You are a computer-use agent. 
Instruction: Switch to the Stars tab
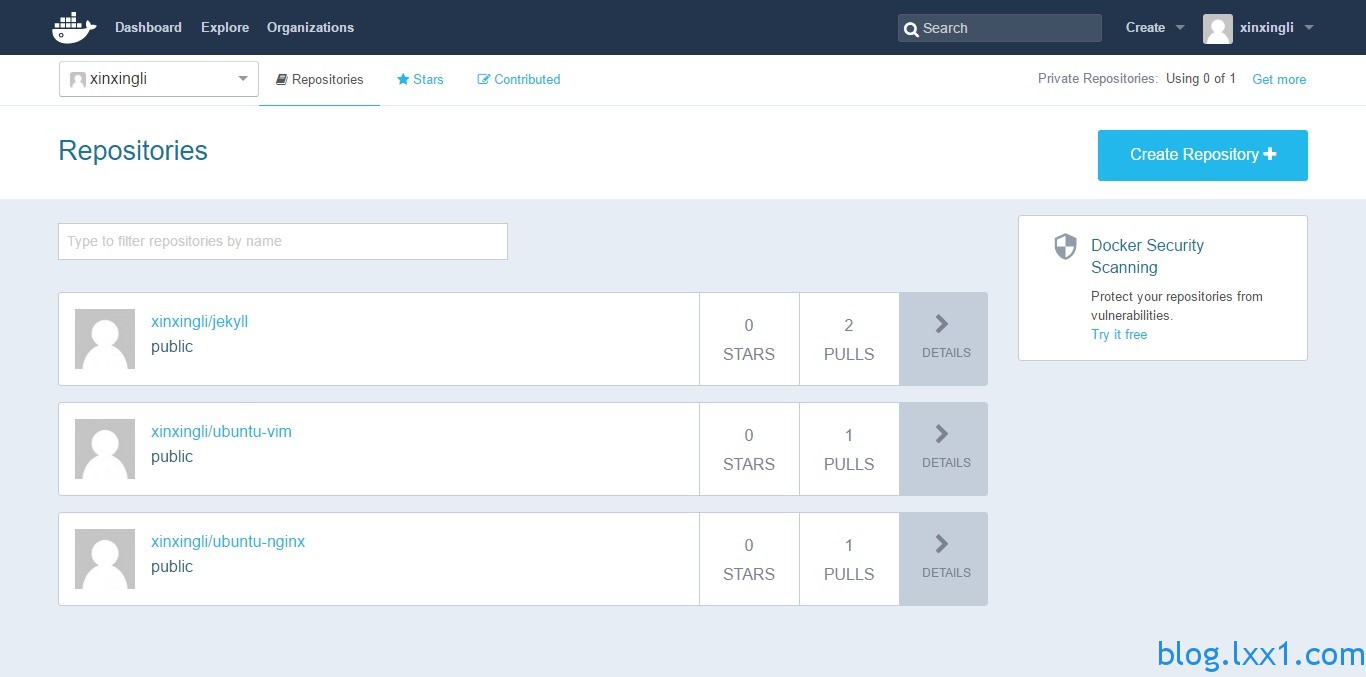click(x=420, y=79)
